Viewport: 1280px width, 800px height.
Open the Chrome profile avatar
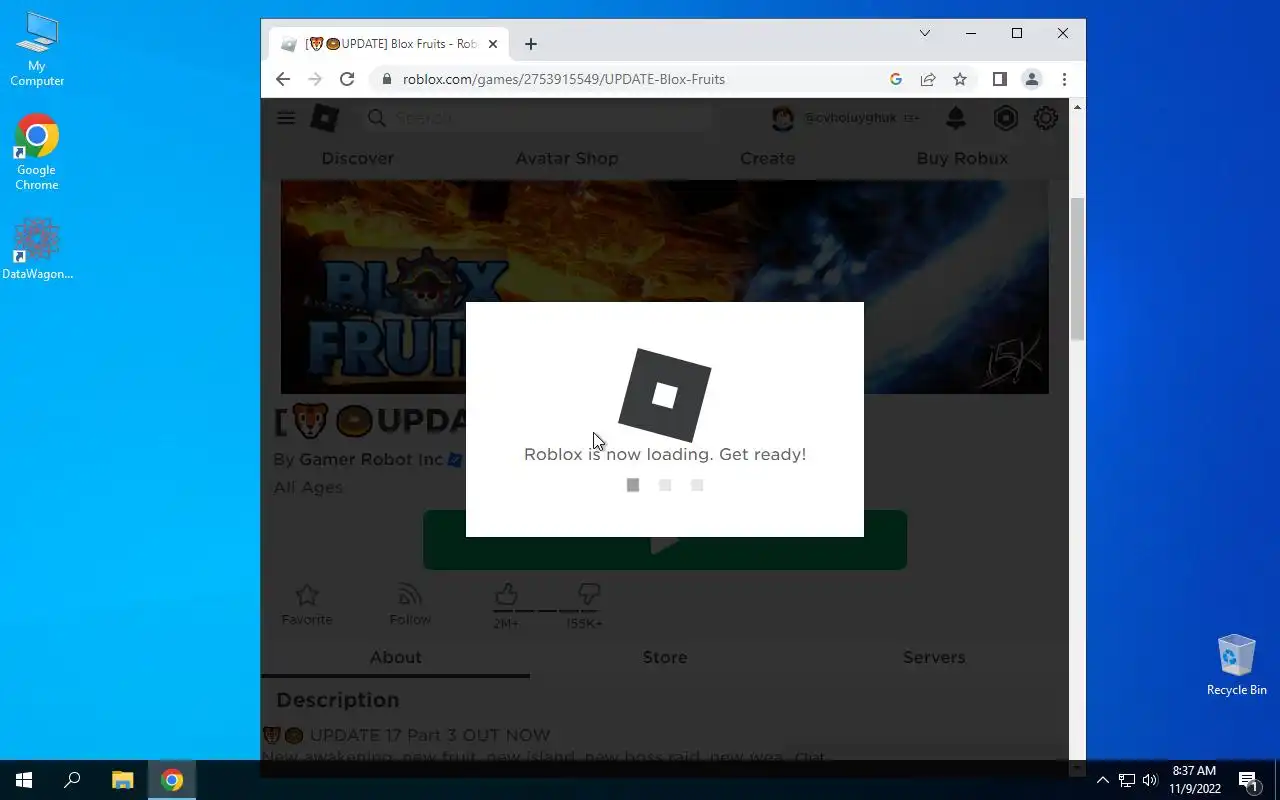[1032, 79]
